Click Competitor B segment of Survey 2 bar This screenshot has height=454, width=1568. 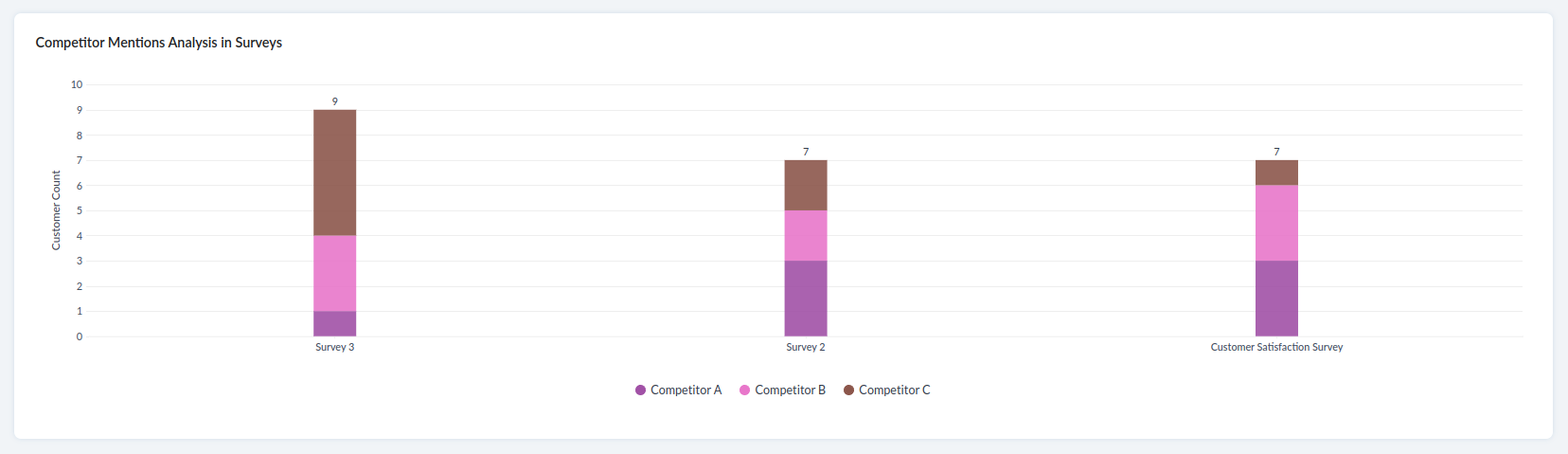point(806,235)
